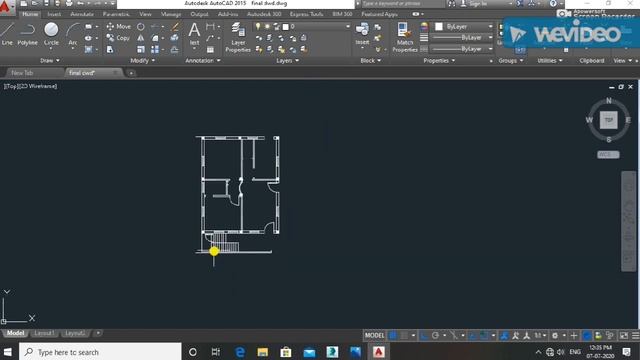Toggle snap mode in status bar

pyautogui.click(x=404, y=336)
